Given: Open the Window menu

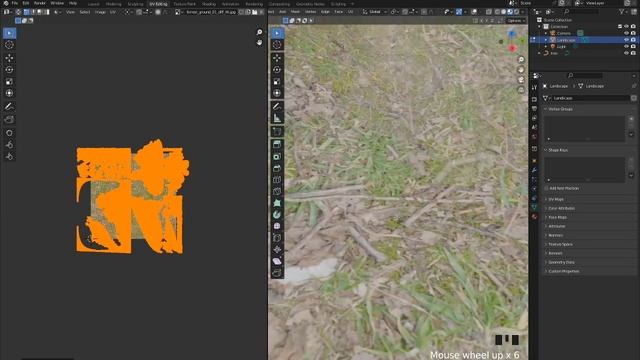Looking at the screenshot, I should point(57,3).
